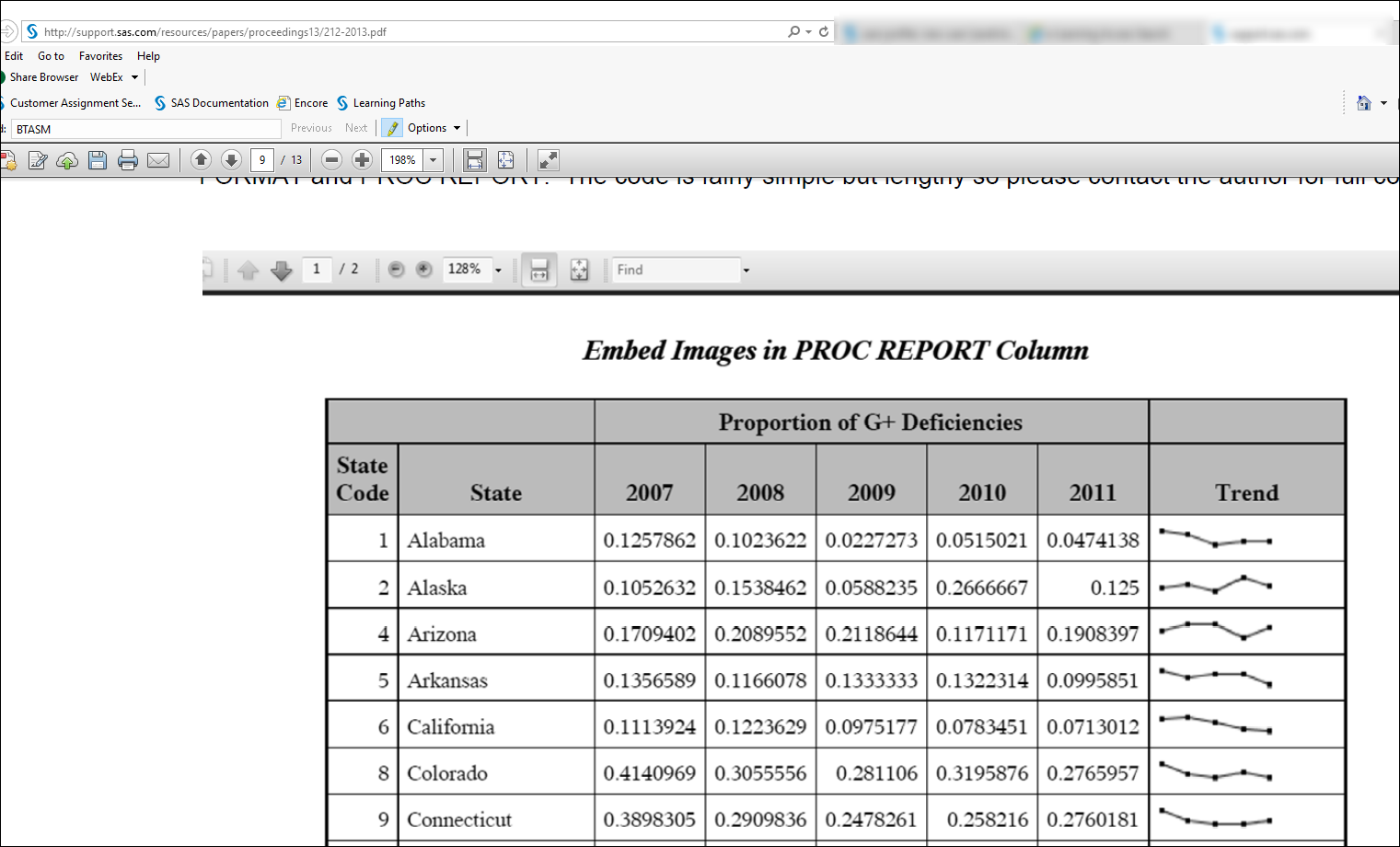Viewport: 1400px width, 847px height.
Task: Click the Arizona trend sparkline
Action: point(1215,631)
